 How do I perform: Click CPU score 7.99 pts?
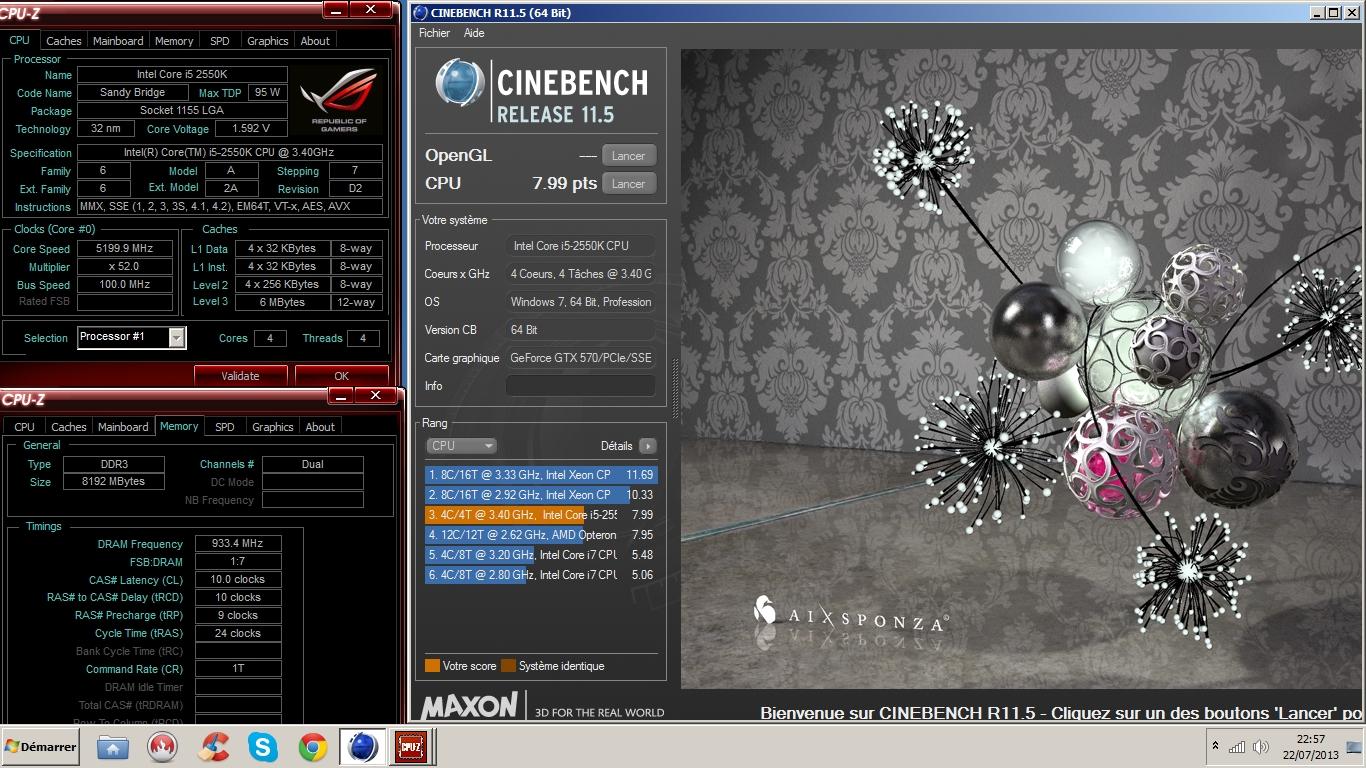click(x=564, y=184)
